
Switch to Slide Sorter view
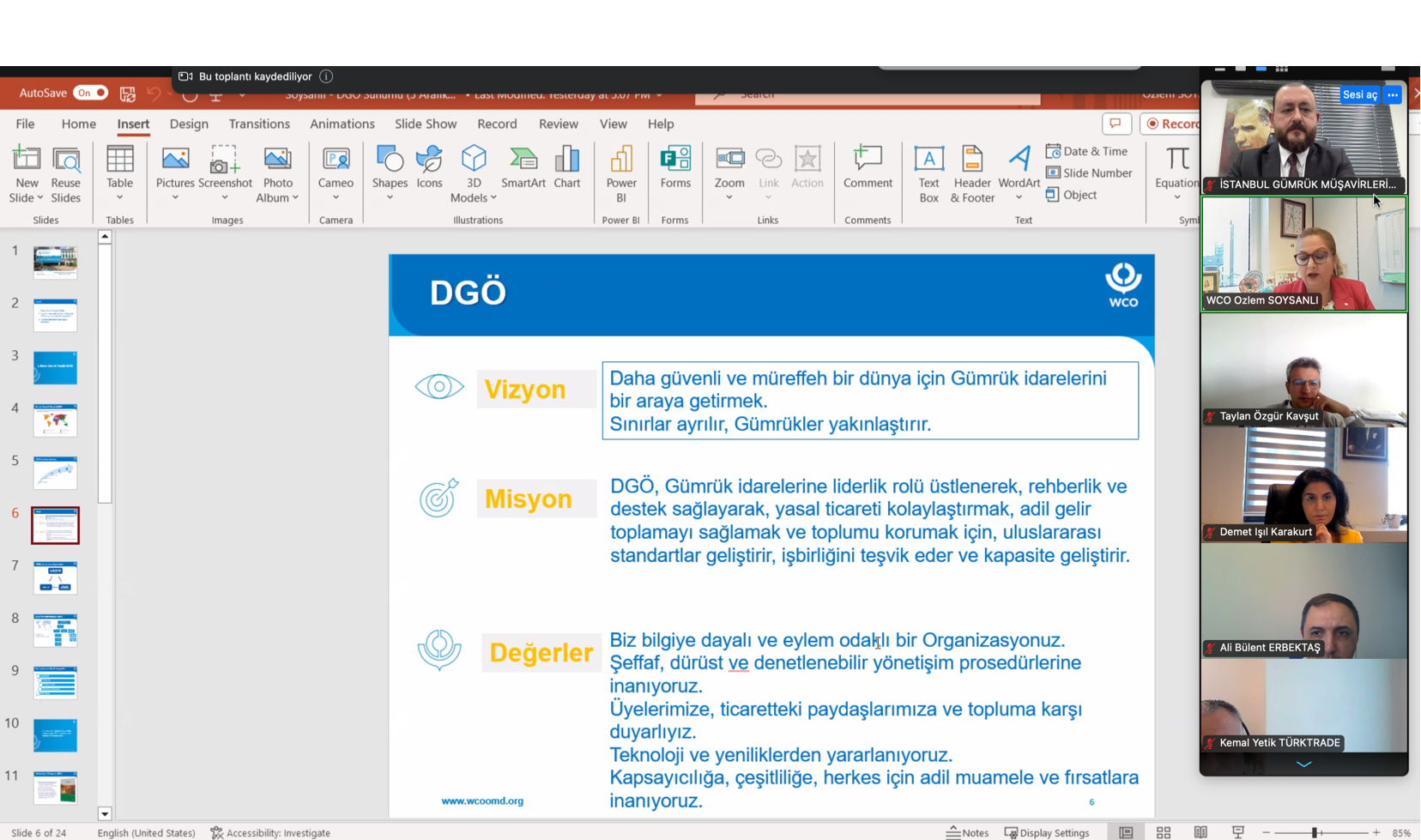(1163, 832)
